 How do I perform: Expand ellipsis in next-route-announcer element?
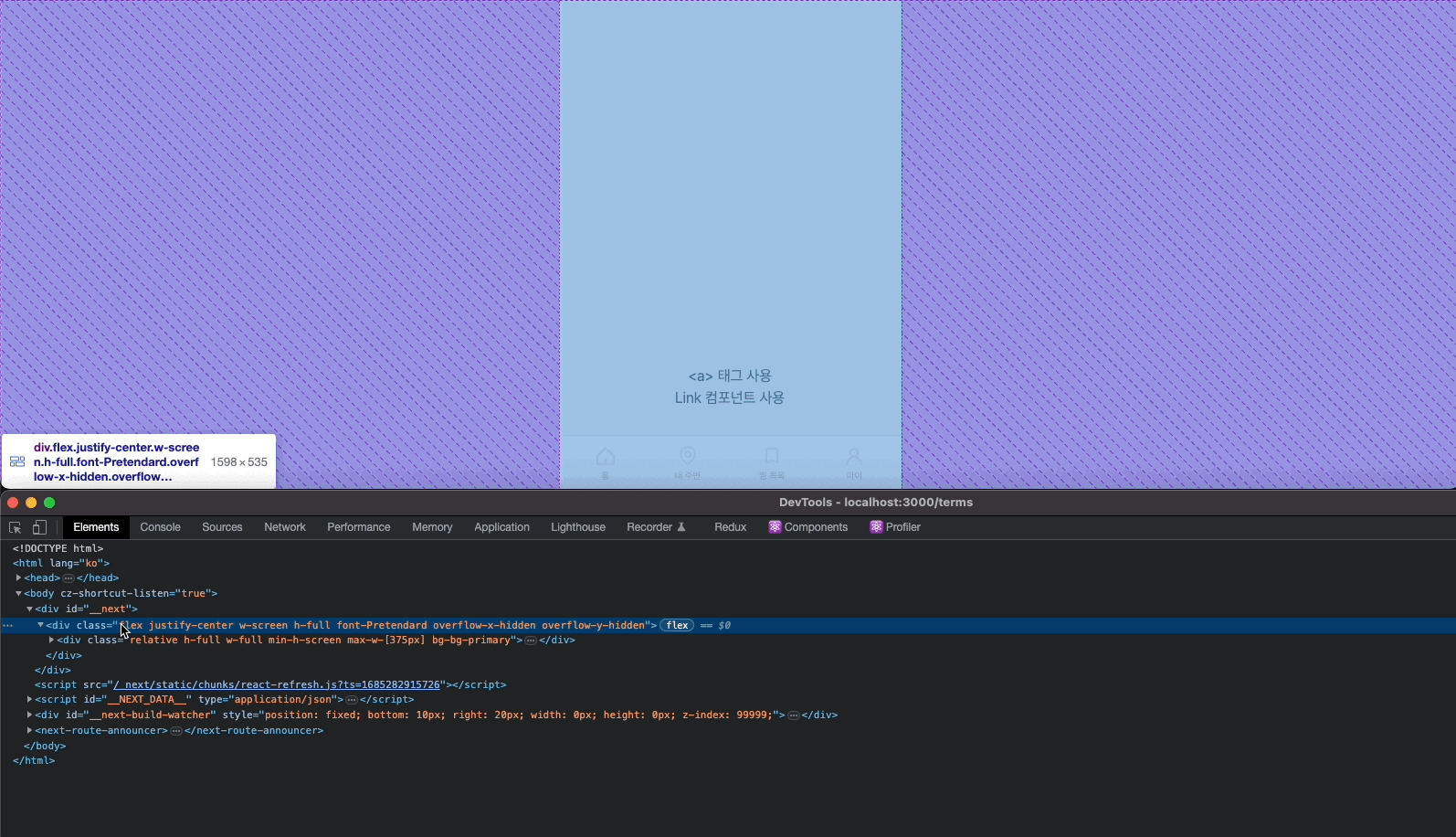pos(176,731)
